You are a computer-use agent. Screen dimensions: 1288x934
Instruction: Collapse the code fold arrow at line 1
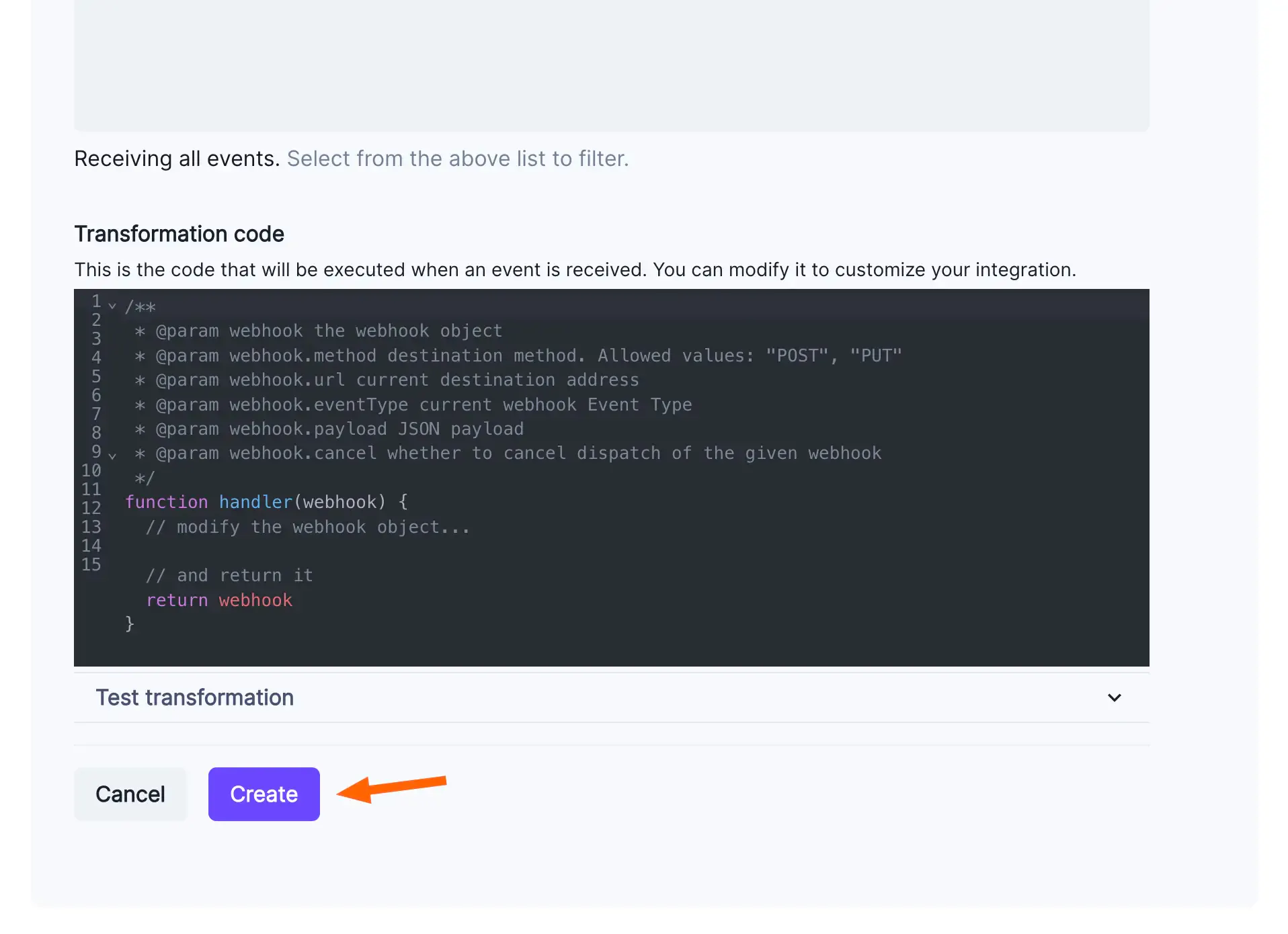(x=112, y=306)
